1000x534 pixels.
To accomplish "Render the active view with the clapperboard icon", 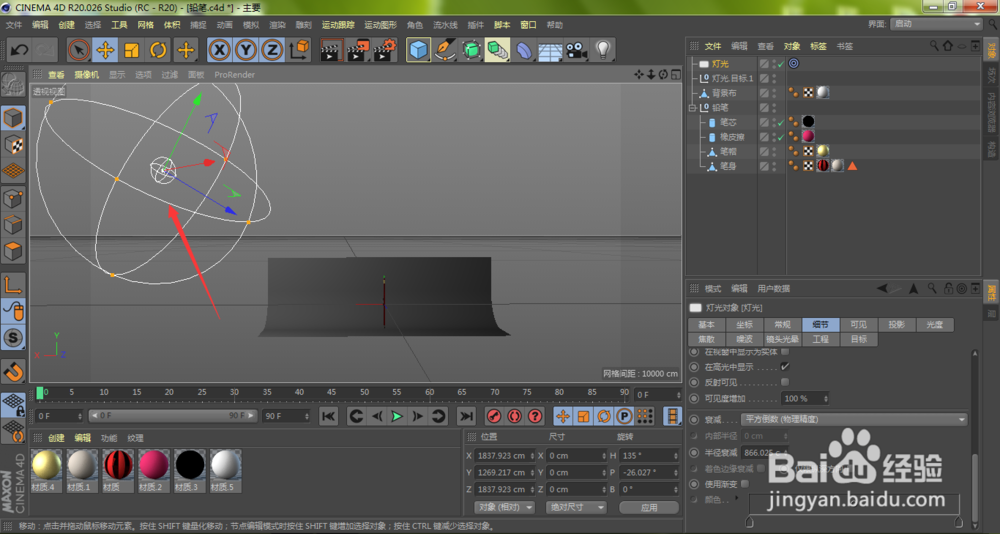I will pos(332,50).
